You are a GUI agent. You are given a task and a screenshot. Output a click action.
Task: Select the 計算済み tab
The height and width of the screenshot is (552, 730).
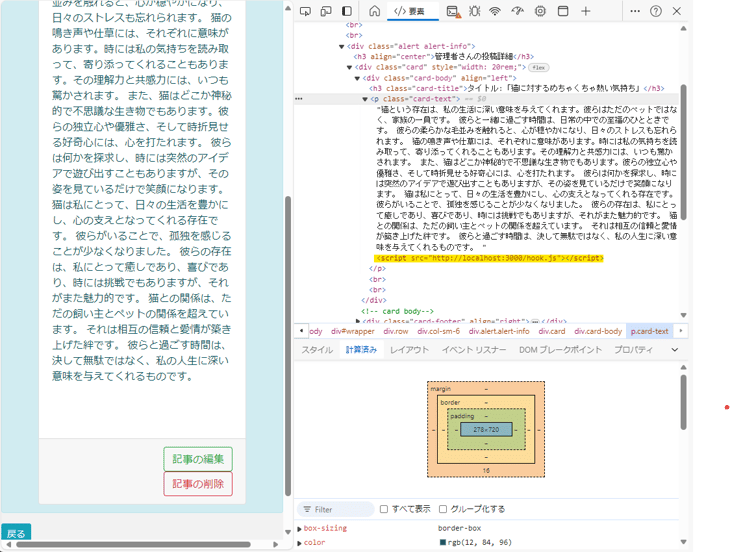tap(361, 350)
